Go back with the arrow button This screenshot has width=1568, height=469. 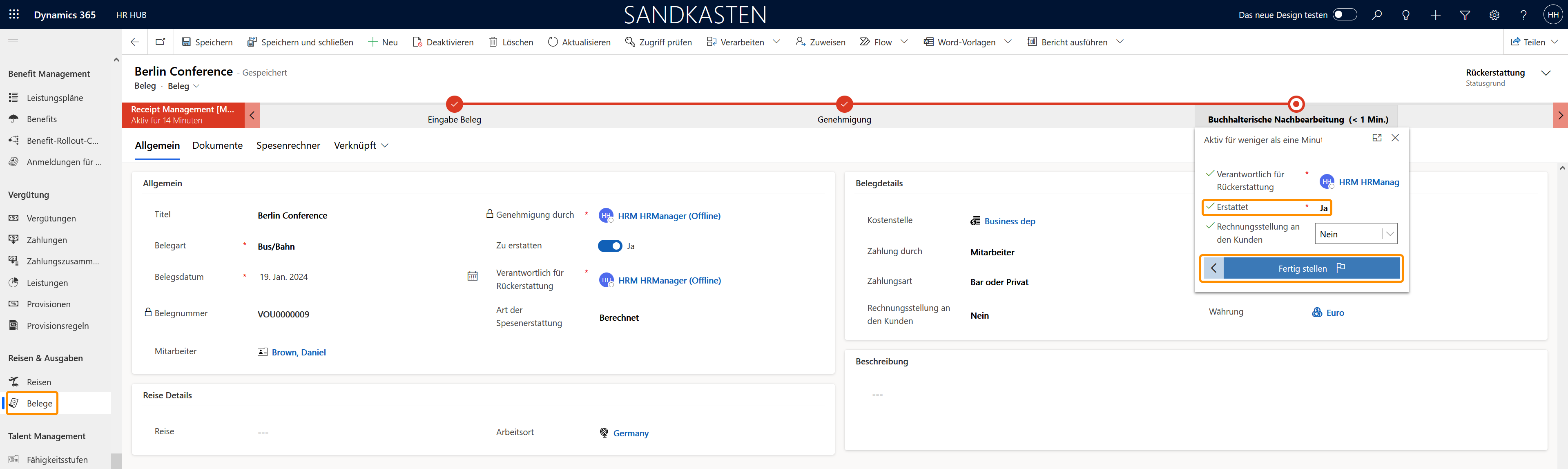[x=134, y=42]
